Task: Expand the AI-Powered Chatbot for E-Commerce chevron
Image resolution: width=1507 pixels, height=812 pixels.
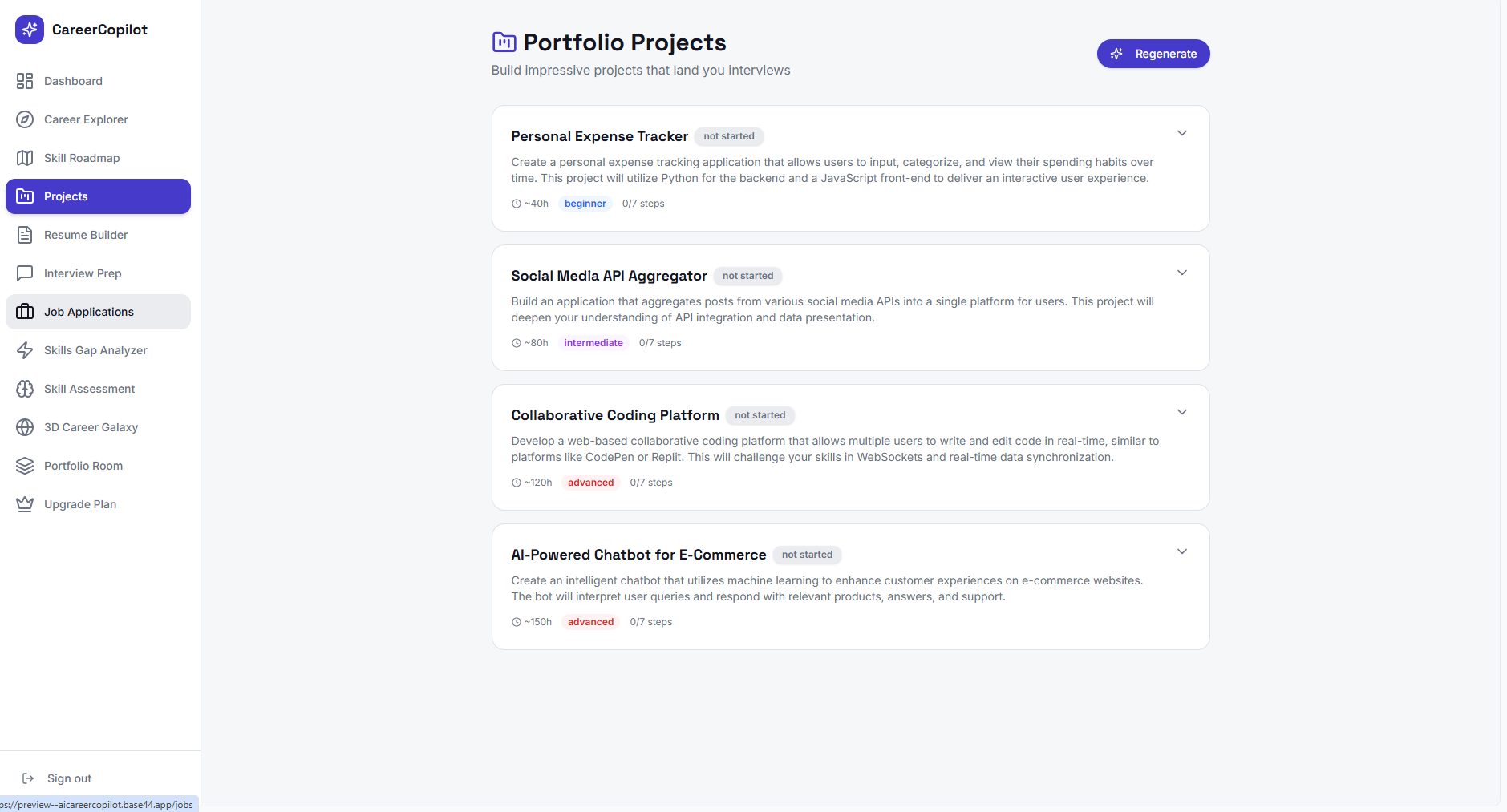Action: [1181, 551]
